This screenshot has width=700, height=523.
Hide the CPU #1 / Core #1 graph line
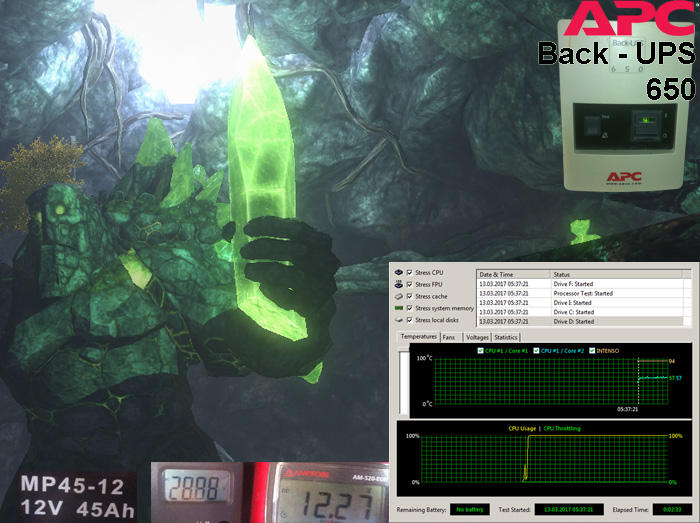pos(480,351)
